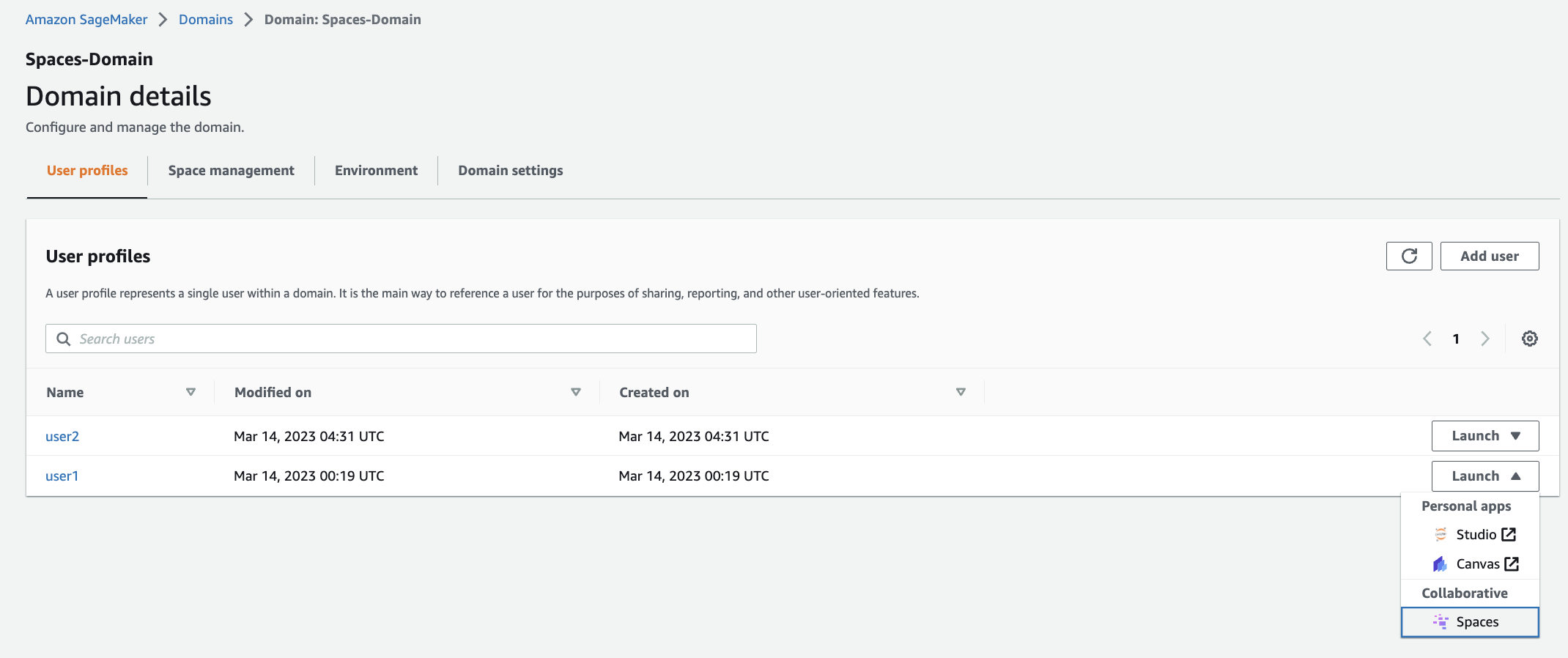Collapse Launch dropdown for user1
1568x658 pixels.
1485,476
